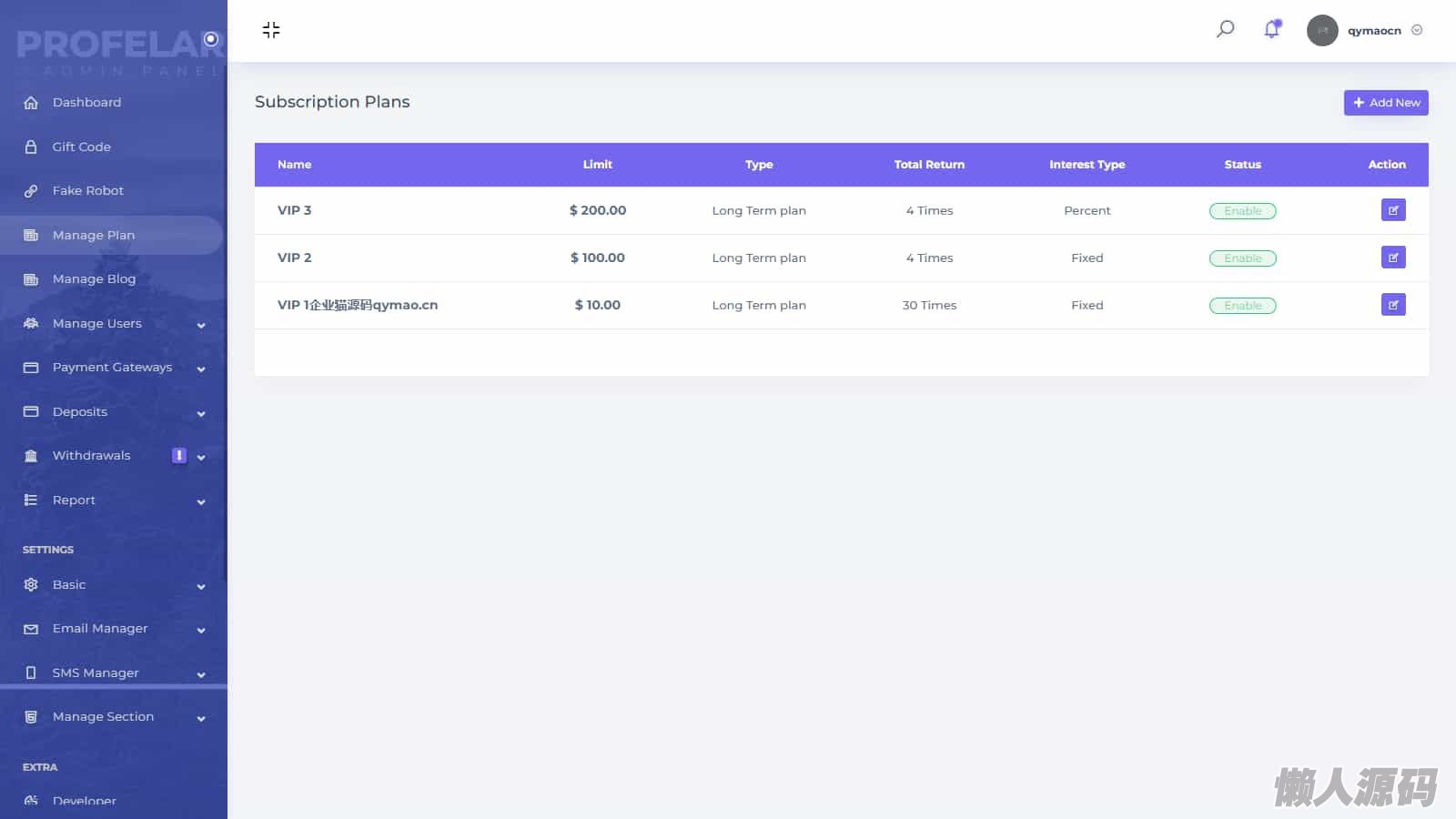Click the Withdrawals notification badge

point(179,455)
